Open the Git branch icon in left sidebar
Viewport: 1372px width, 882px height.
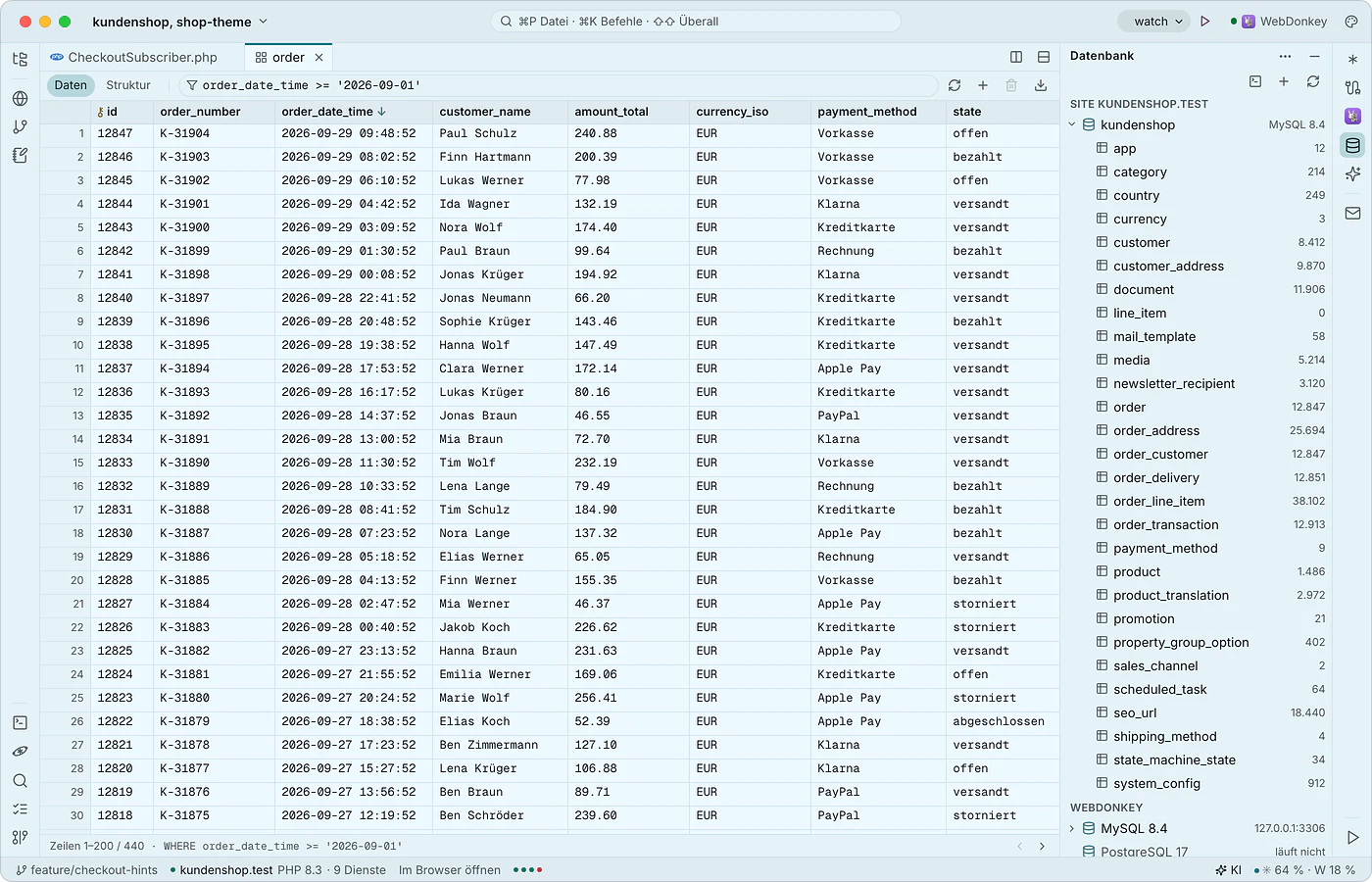[20, 126]
